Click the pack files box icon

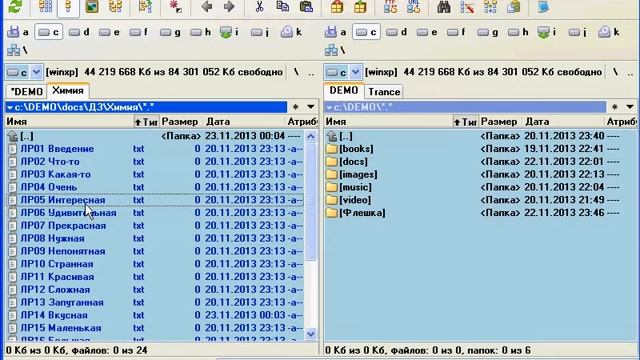(337, 7)
